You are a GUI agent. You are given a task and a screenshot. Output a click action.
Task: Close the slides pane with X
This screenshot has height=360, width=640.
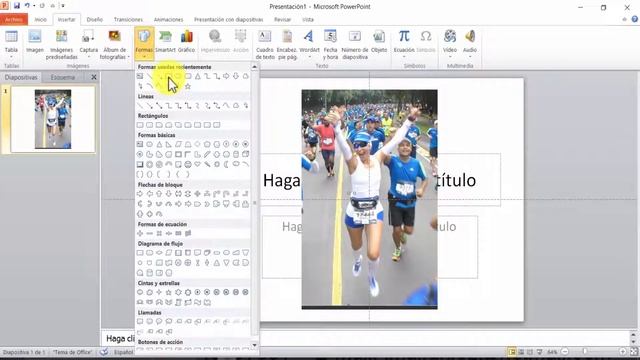[x=94, y=77]
